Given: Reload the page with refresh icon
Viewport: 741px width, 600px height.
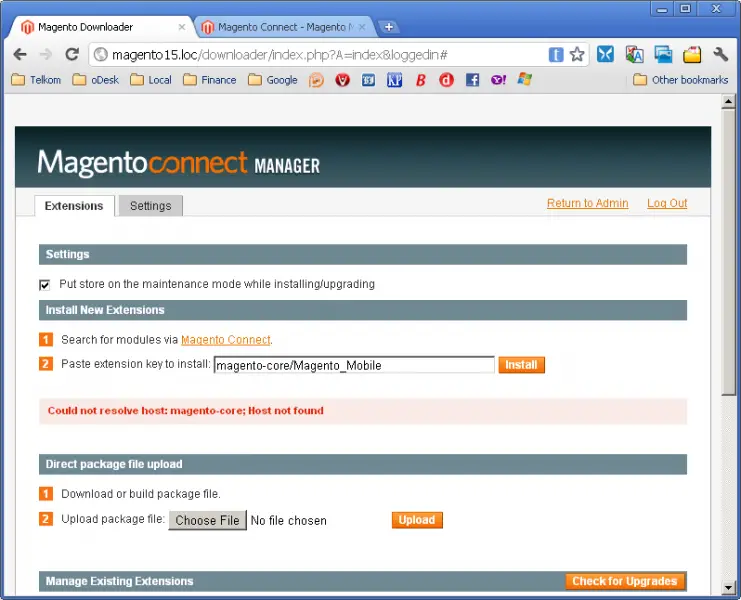Looking at the screenshot, I should click(x=72, y=54).
